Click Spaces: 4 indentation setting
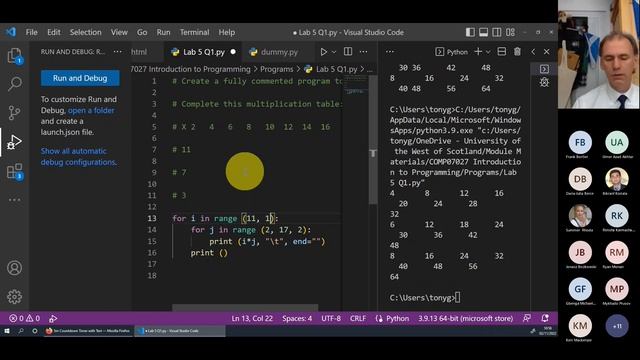 tap(297, 318)
